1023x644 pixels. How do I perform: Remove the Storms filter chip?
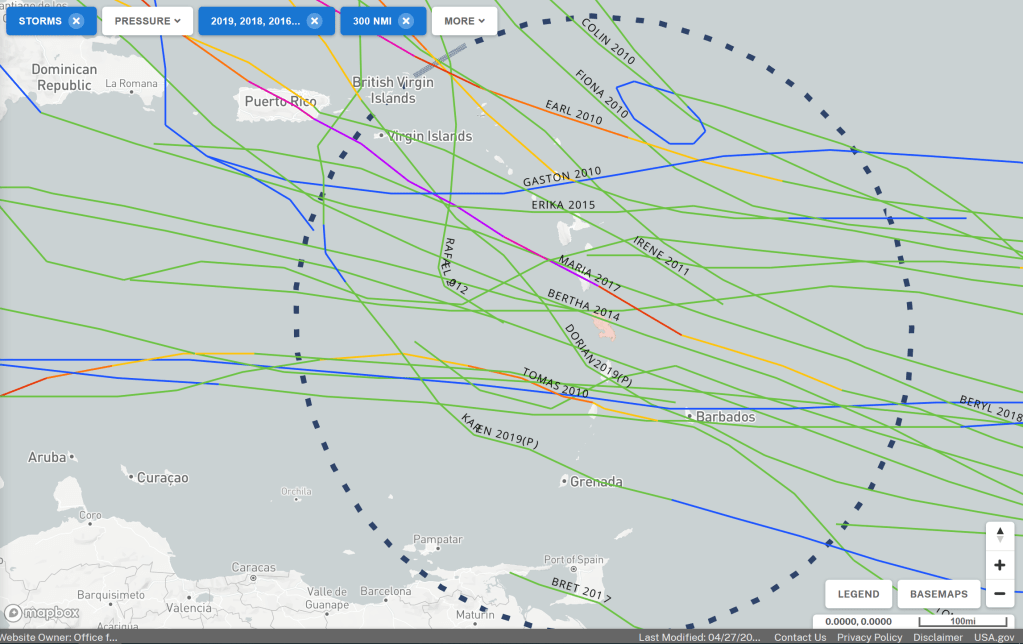pos(76,21)
